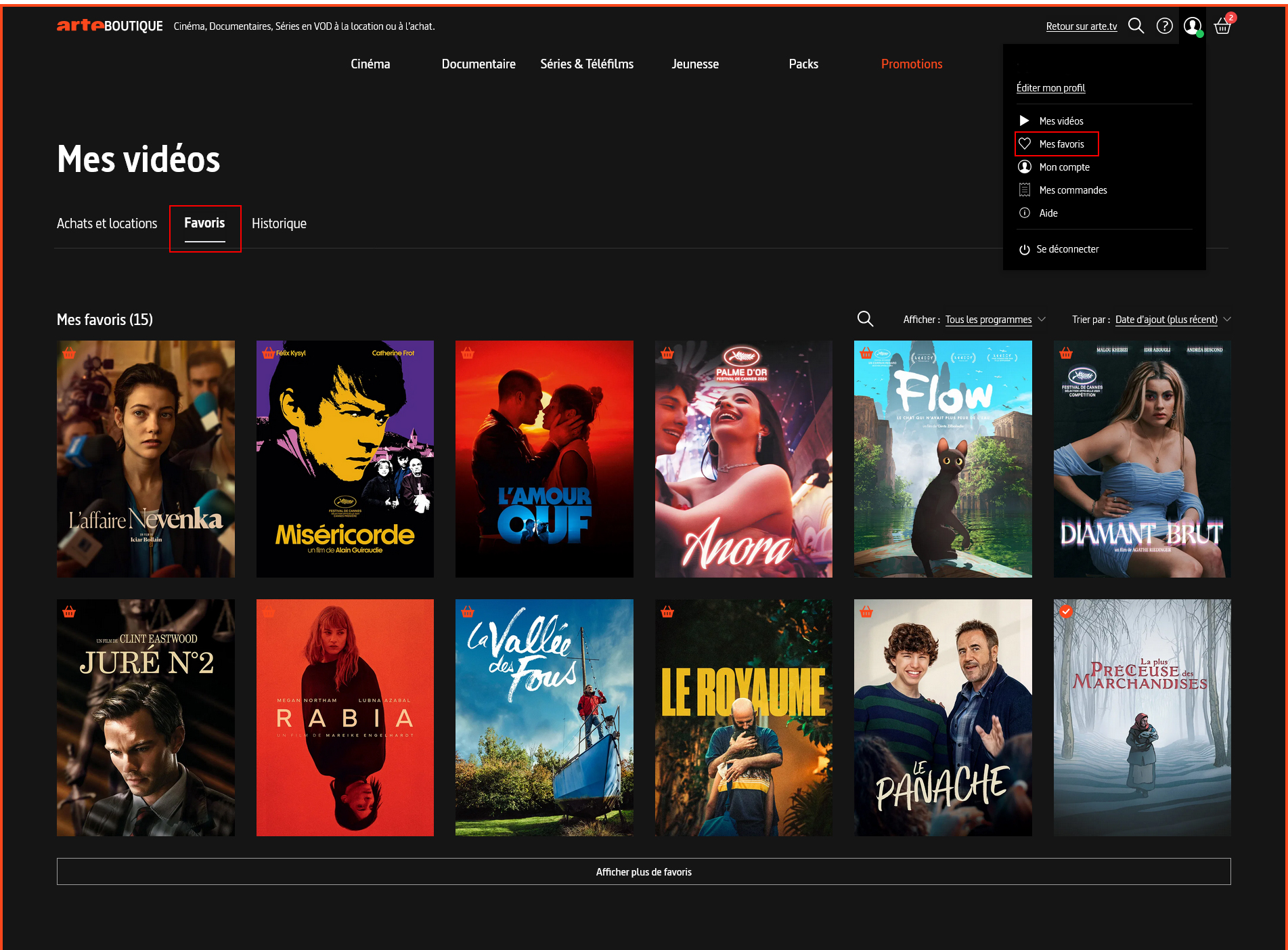This screenshot has height=950, width=1288.
Task: Open the Achats et locations tab
Action: click(107, 223)
